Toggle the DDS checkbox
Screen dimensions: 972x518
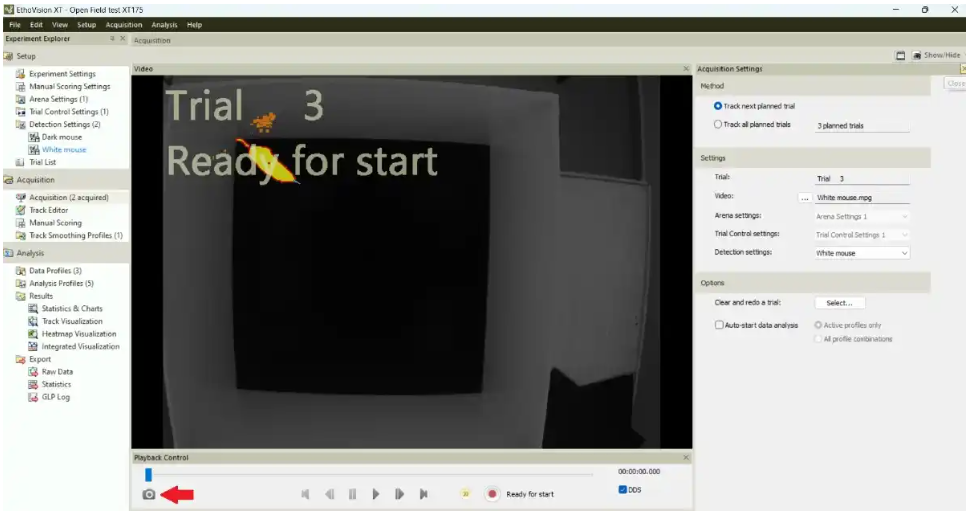(x=623, y=490)
